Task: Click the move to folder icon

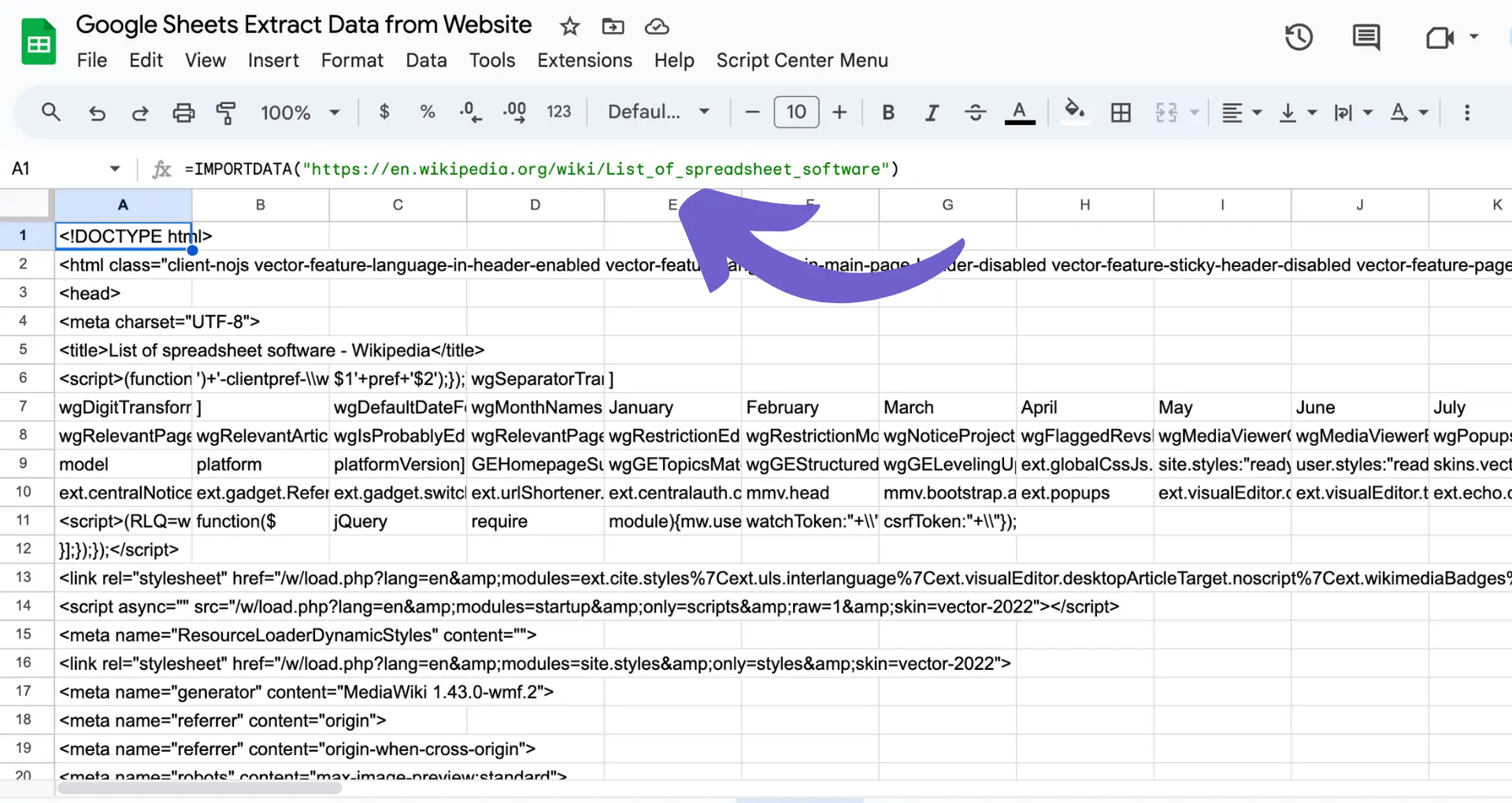Action: point(613,27)
